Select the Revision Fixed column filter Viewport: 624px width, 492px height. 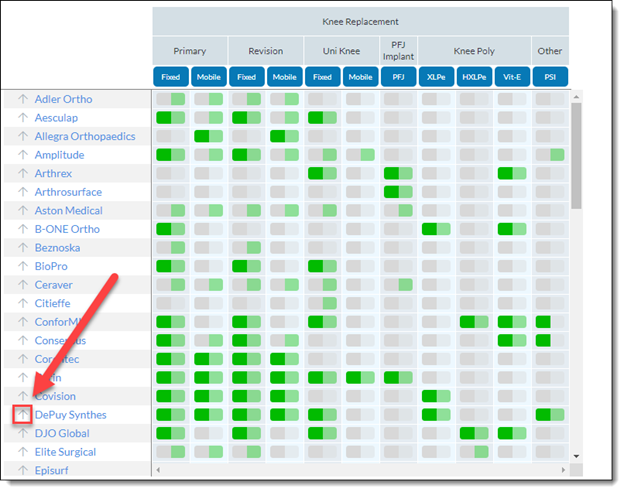click(x=247, y=77)
